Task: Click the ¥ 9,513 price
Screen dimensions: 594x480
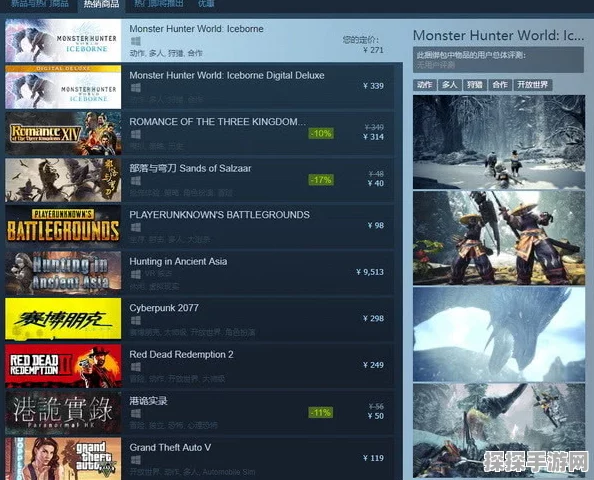Action: [x=370, y=272]
